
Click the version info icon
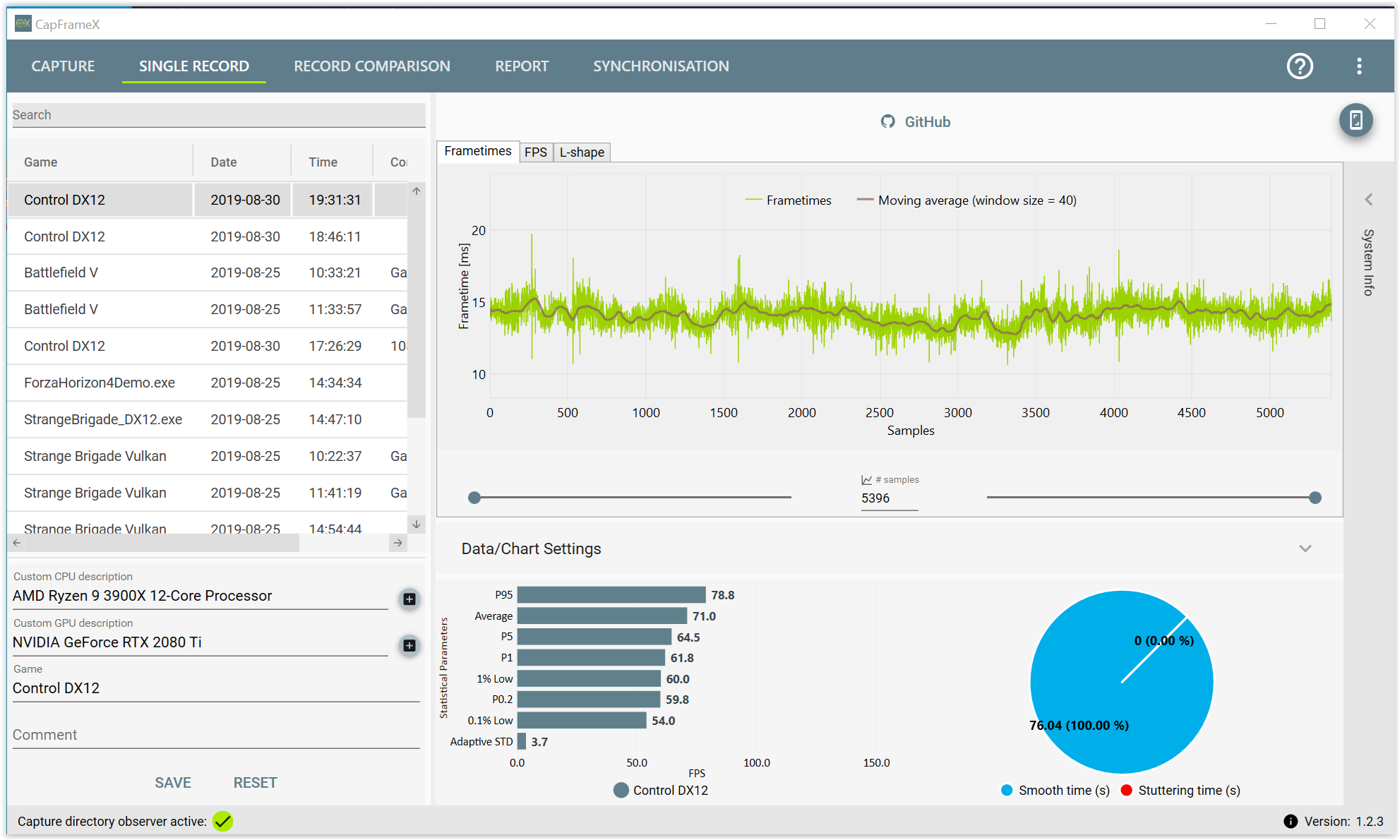click(1291, 821)
